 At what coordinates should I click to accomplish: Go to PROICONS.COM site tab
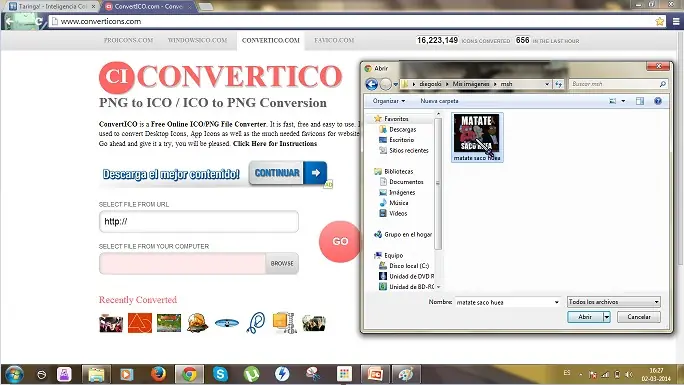point(128,40)
